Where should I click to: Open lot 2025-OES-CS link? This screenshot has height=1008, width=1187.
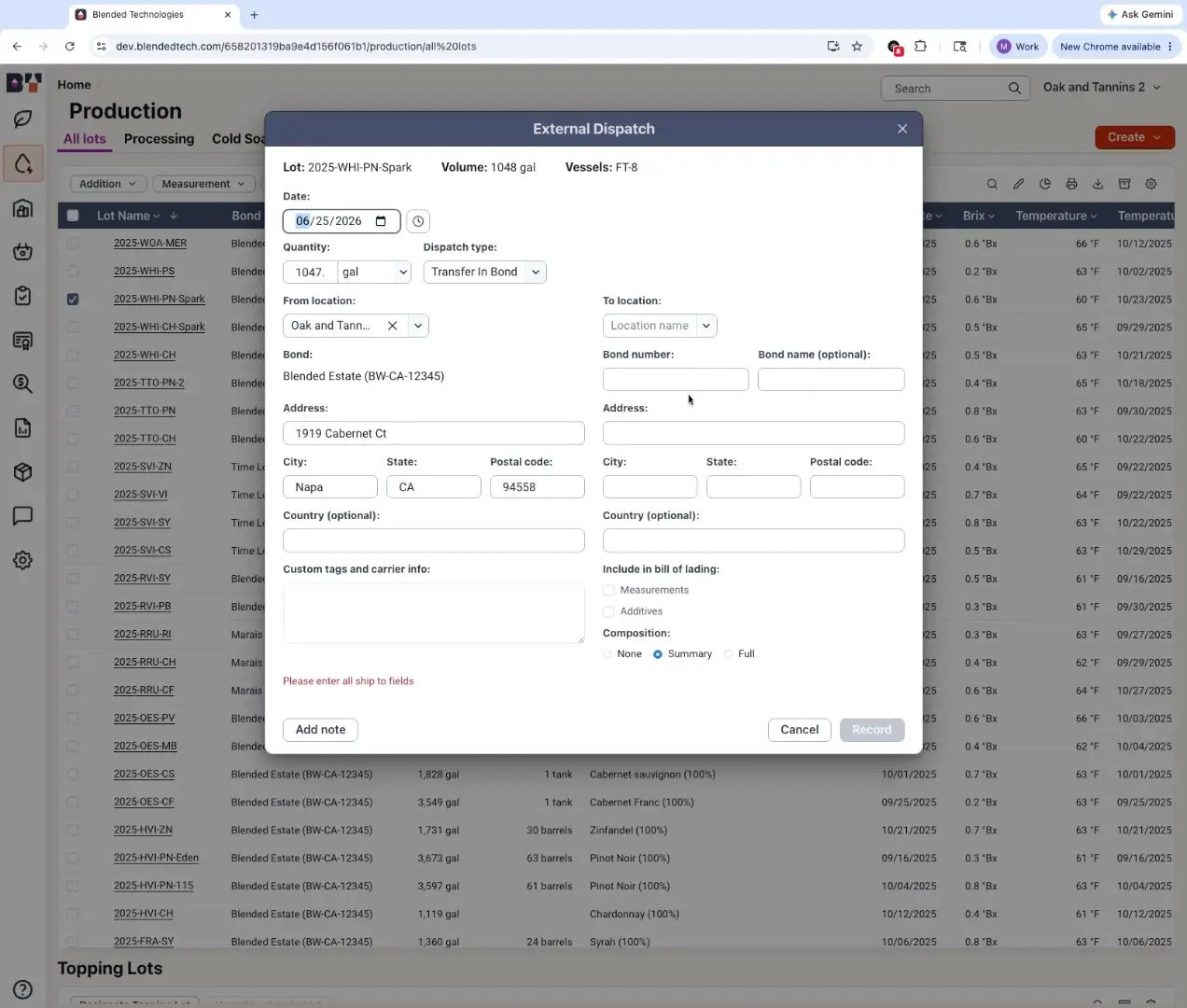click(144, 775)
